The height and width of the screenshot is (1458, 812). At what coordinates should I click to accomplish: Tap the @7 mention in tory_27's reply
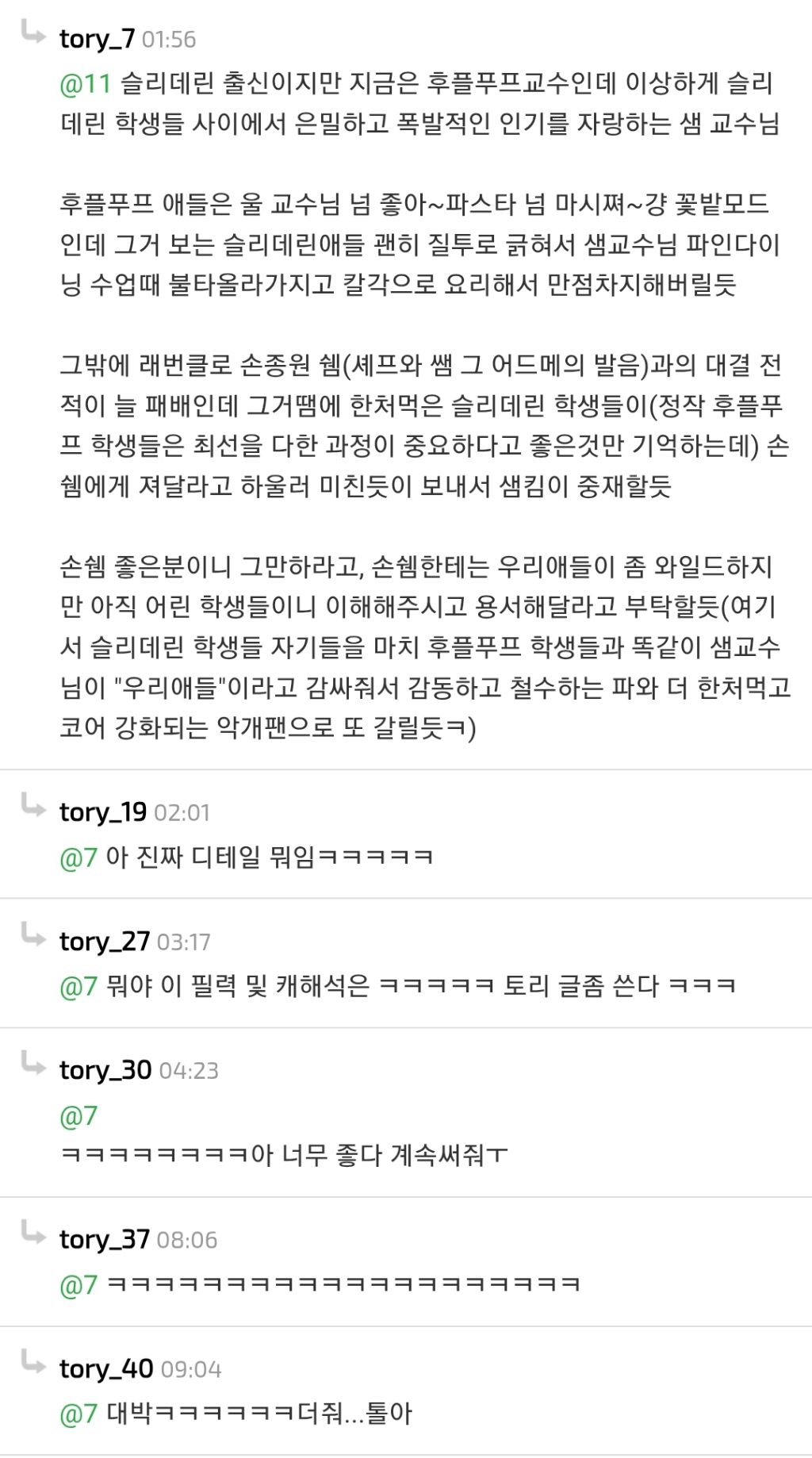pos(79,987)
